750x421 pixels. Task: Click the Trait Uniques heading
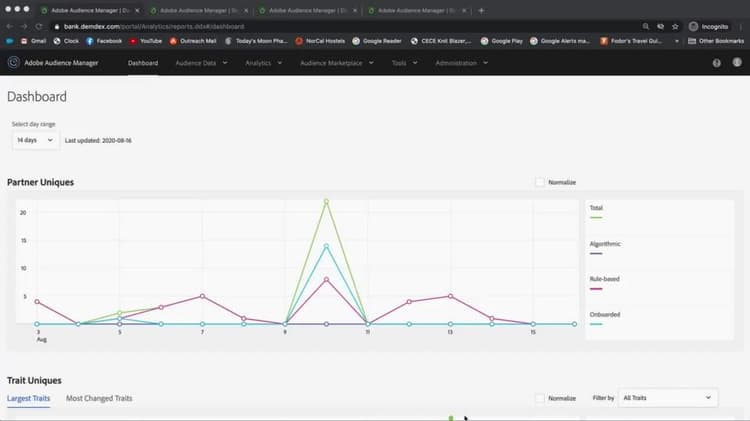34,380
